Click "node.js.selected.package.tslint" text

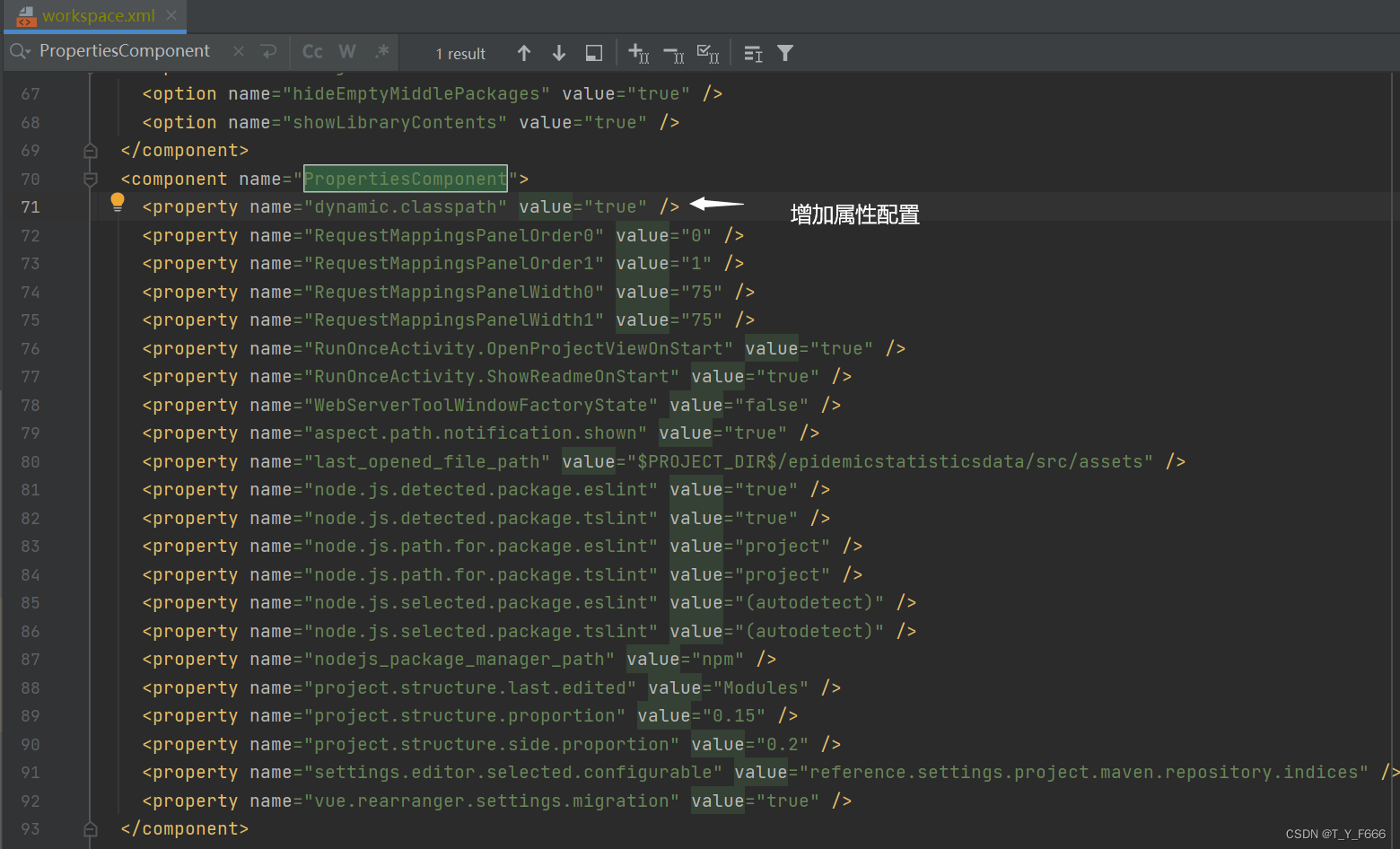pos(481,631)
